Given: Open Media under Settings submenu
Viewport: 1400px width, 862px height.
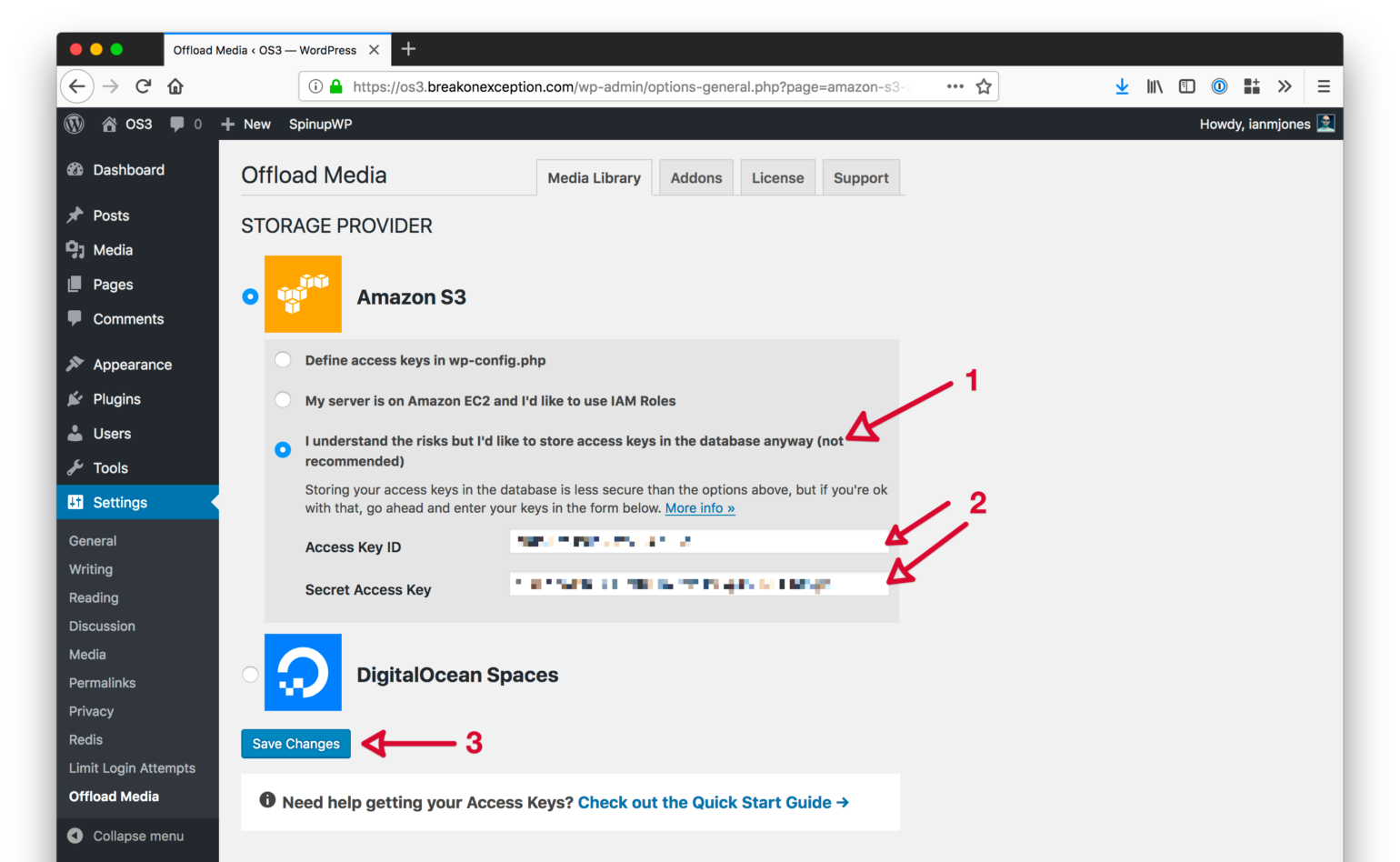Looking at the screenshot, I should (87, 655).
